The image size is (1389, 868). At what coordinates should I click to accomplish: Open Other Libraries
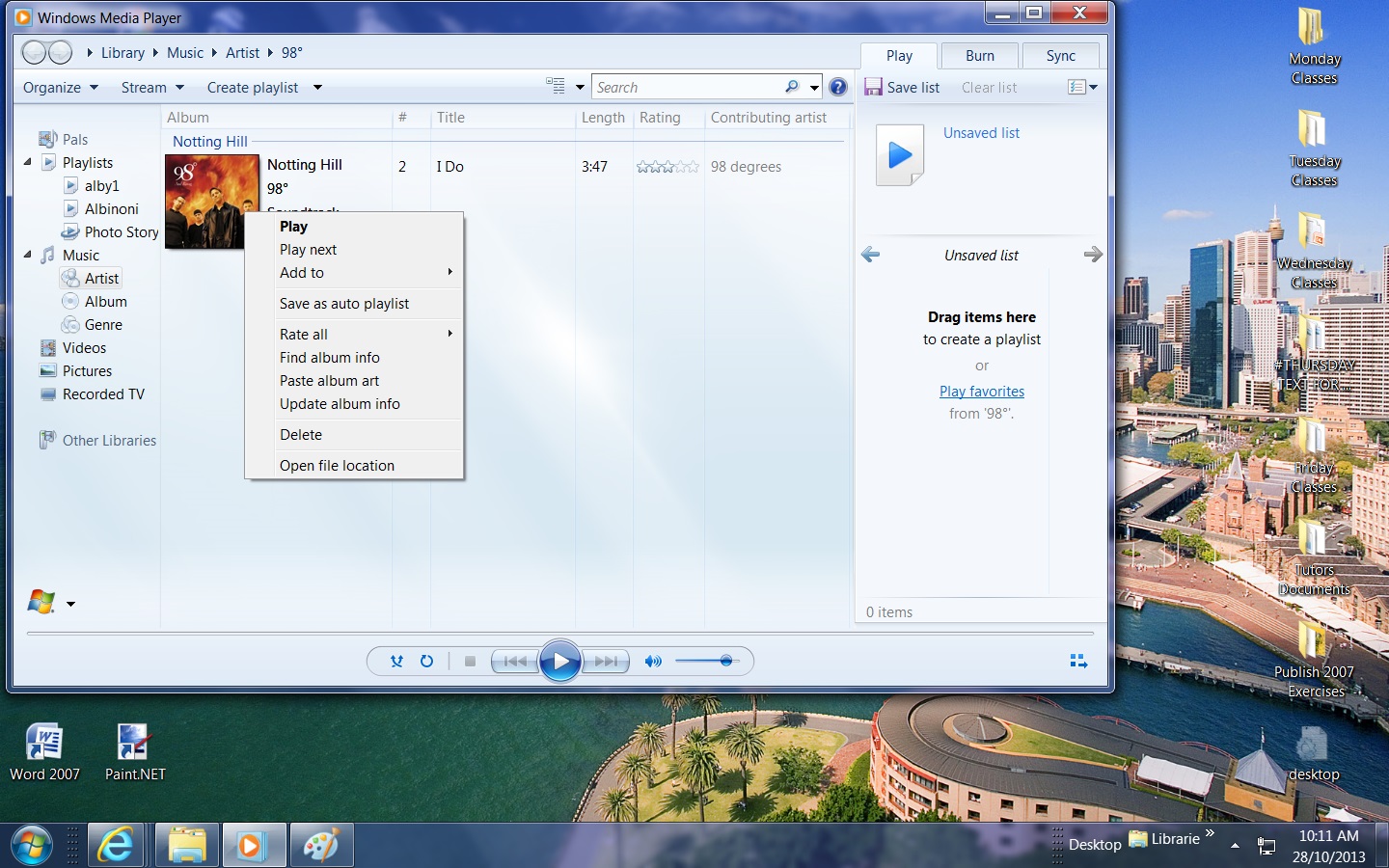tap(97, 441)
